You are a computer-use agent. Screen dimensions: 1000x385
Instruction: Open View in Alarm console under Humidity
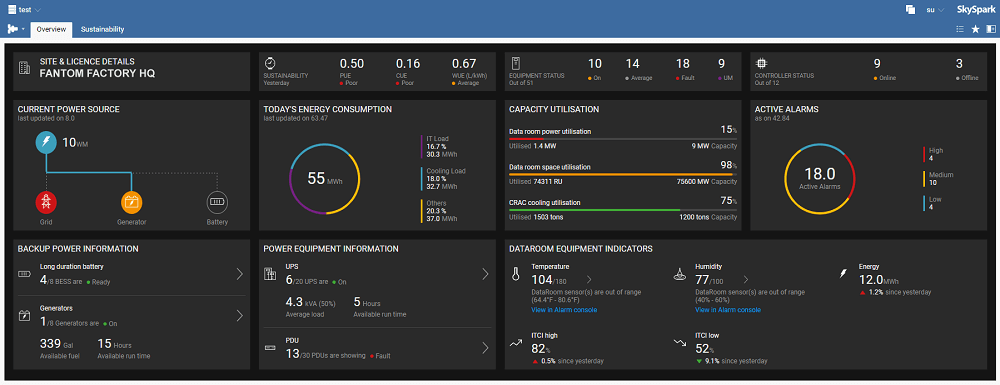tap(728, 310)
